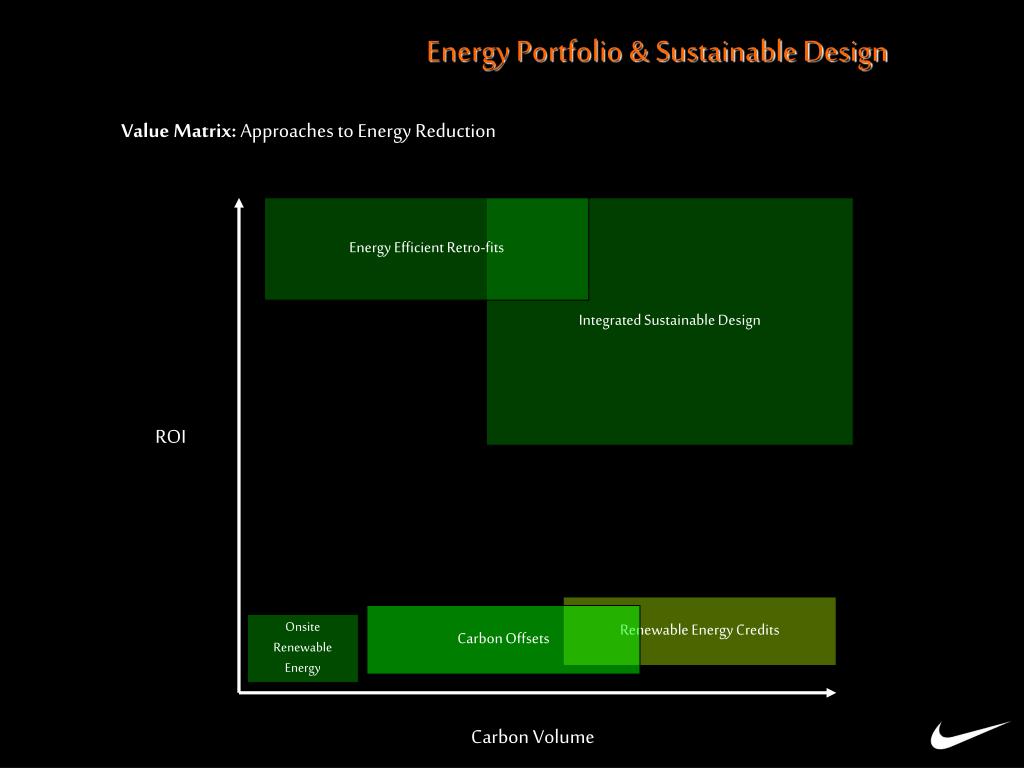Screen dimensions: 1024x768
Task: Click the vertical axis arrowhead
Action: point(239,203)
